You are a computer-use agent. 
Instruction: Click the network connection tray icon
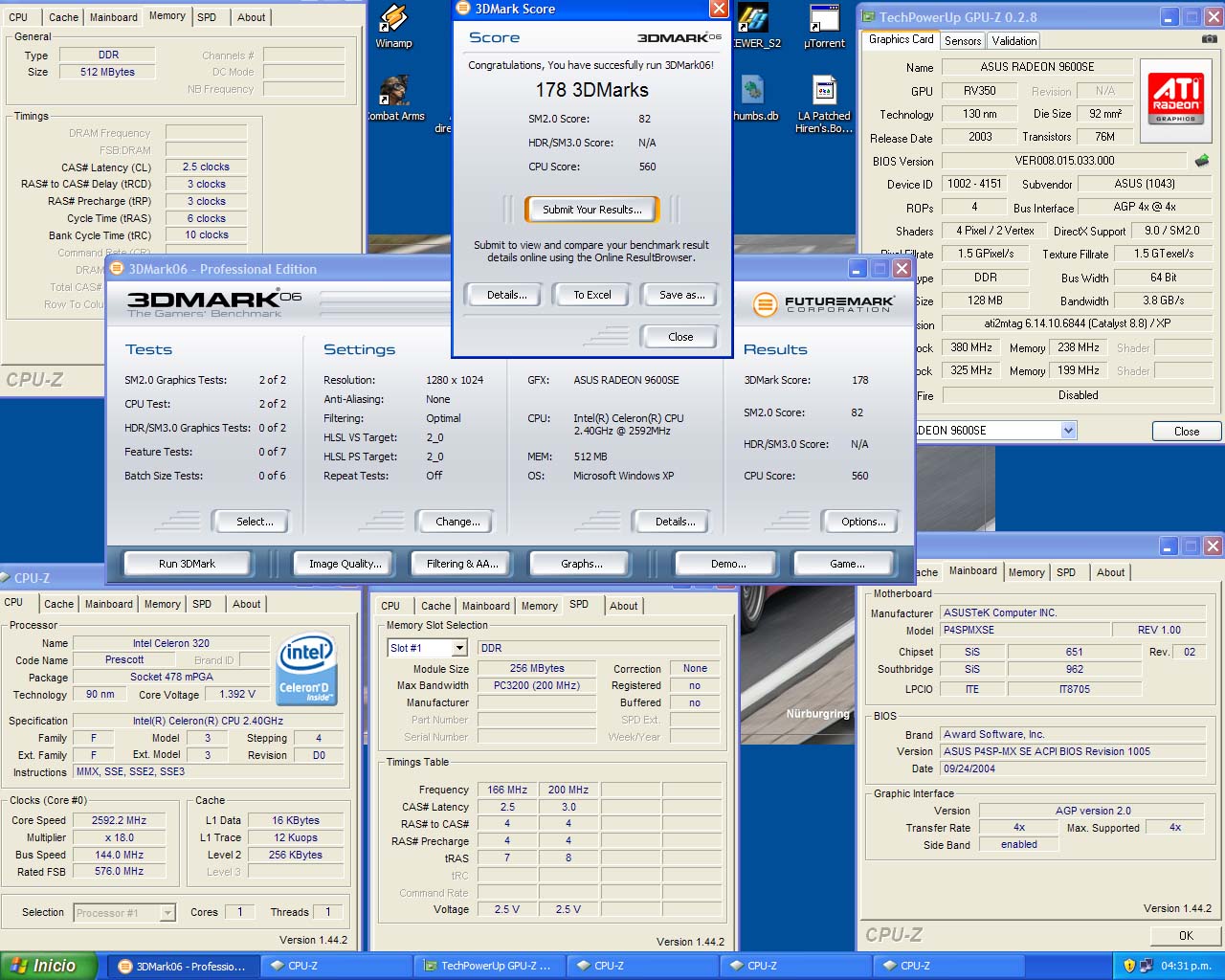coord(1147,966)
